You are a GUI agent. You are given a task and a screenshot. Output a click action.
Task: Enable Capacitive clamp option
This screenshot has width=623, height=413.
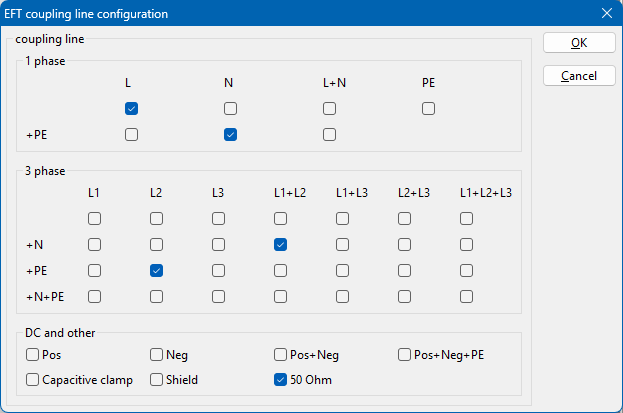(x=33, y=380)
